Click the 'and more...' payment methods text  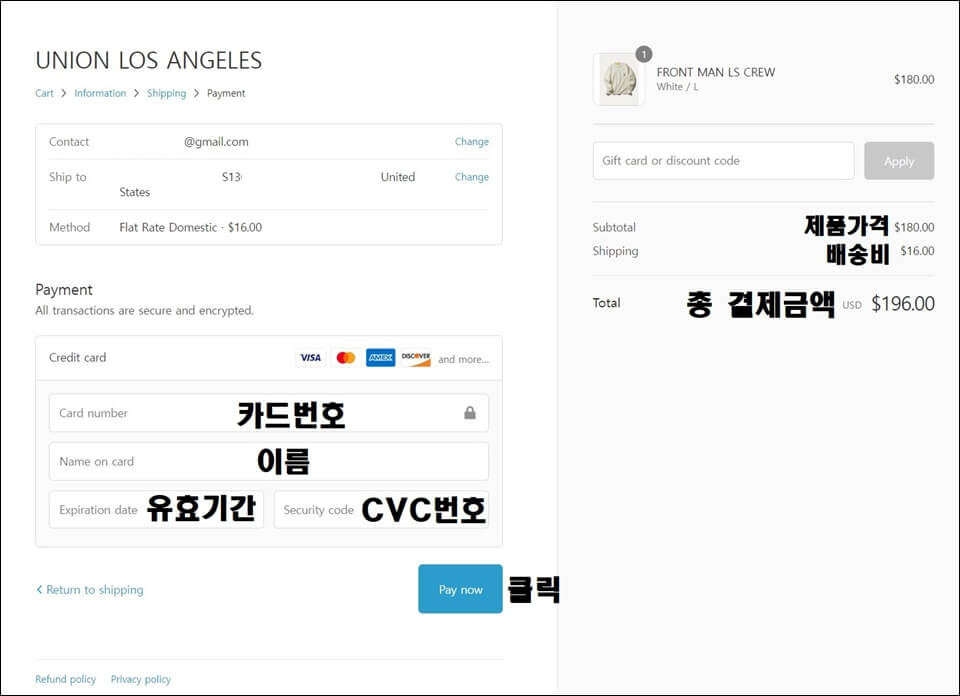[x=463, y=359]
